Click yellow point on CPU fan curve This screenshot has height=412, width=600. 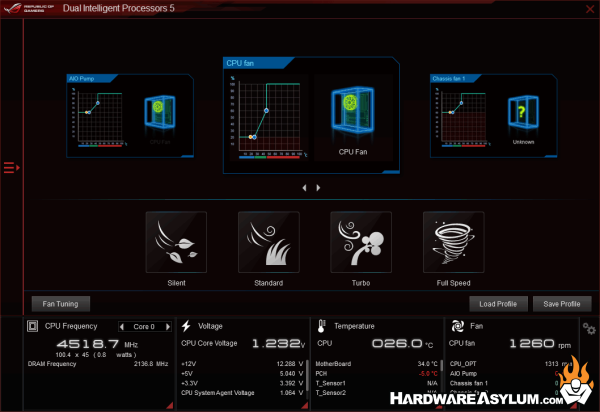pos(251,137)
